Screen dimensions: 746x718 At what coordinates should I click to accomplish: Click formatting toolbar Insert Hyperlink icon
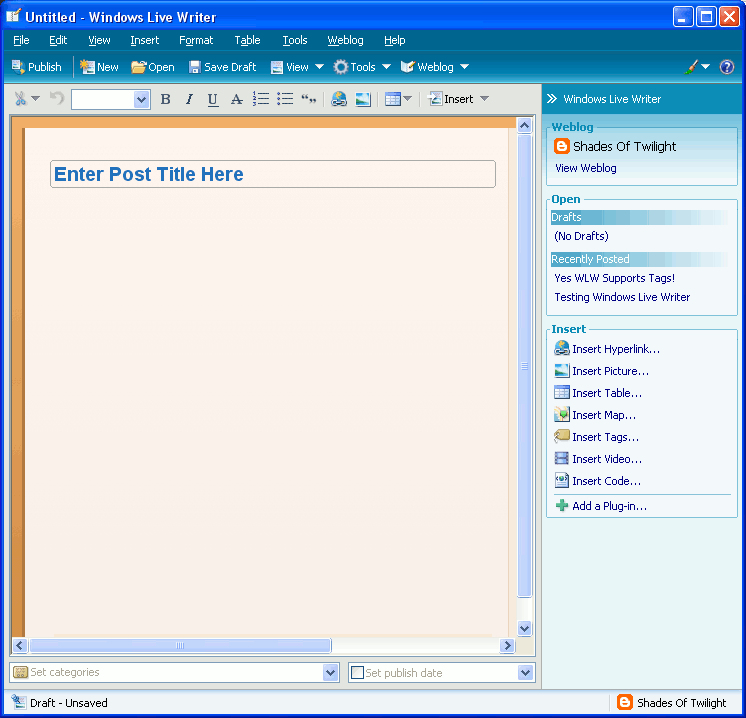(x=339, y=98)
